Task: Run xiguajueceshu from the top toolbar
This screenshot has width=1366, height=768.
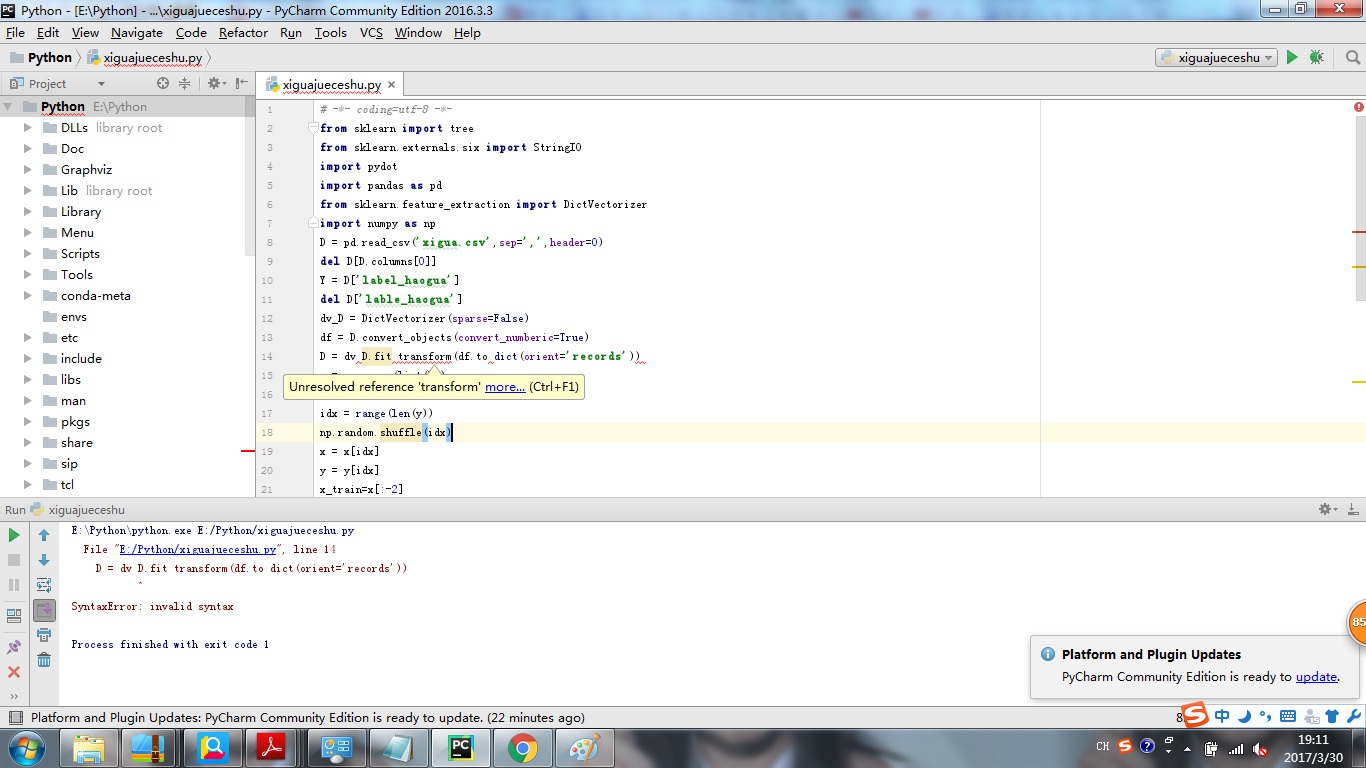Action: [x=1292, y=58]
